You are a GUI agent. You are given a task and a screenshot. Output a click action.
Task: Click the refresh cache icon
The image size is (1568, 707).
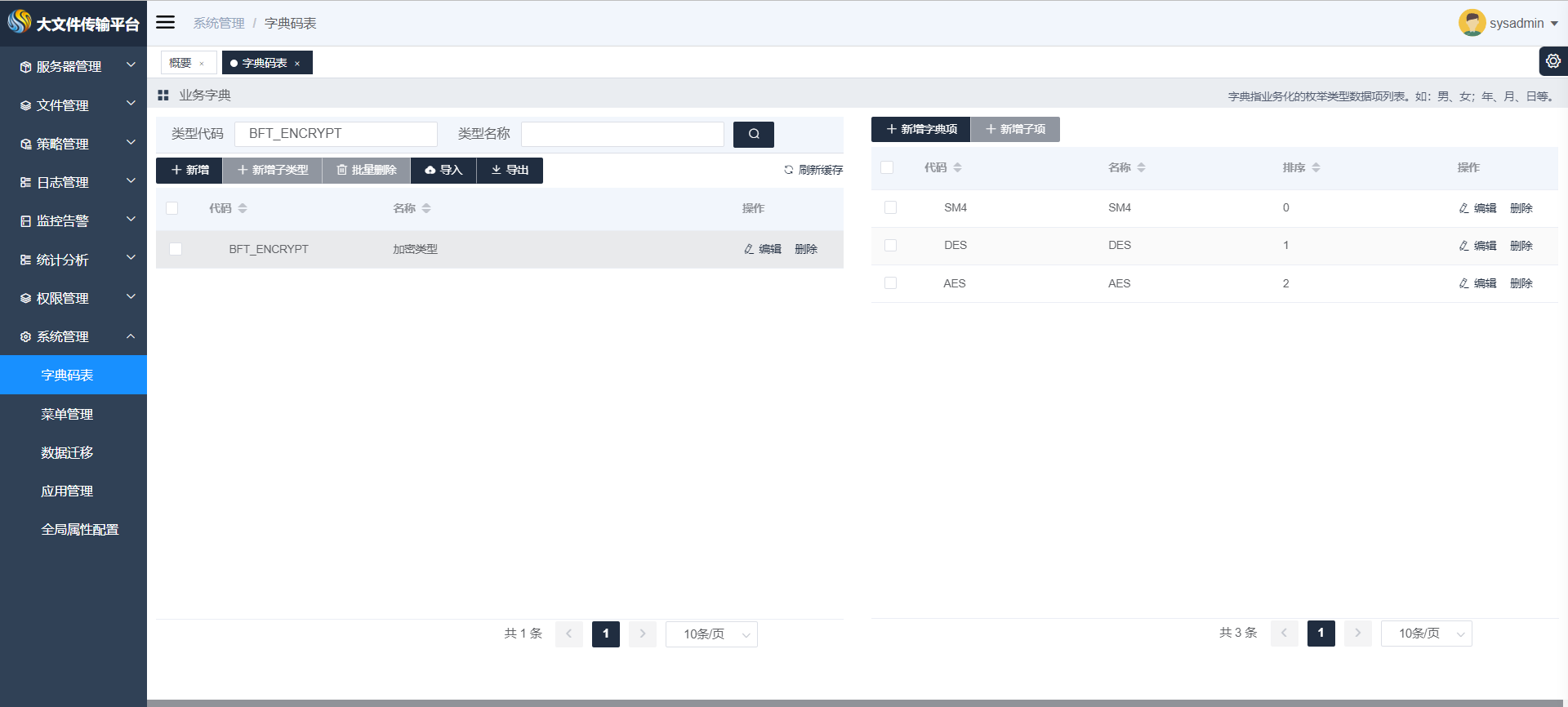(x=788, y=170)
